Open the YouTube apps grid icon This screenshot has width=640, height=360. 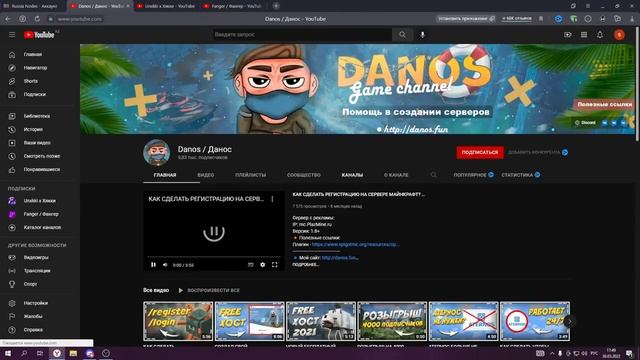tap(584, 35)
